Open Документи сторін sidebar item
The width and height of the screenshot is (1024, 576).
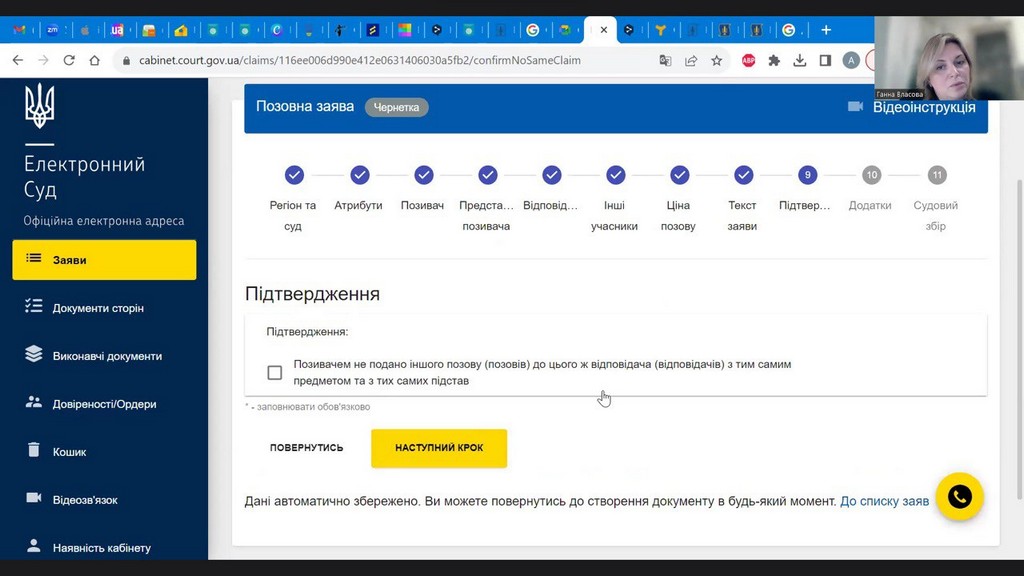[98, 308]
